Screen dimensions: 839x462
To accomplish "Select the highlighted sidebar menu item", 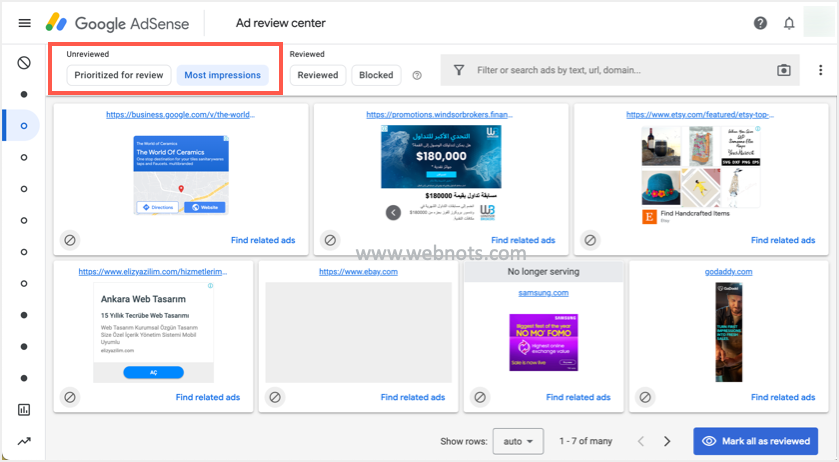I will point(21,126).
